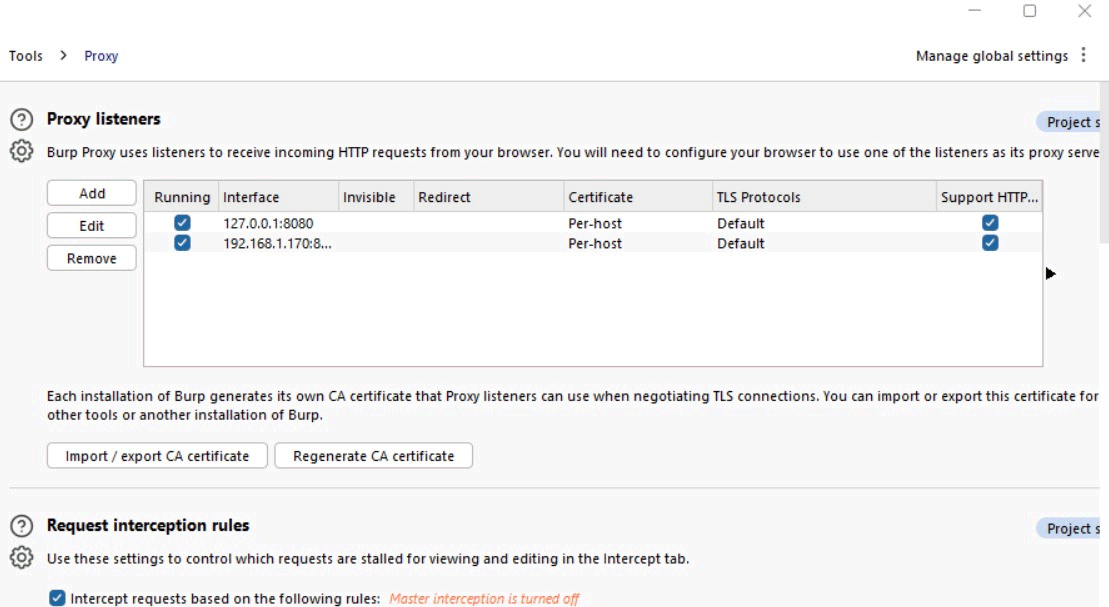The height and width of the screenshot is (607, 1109).
Task: Toggle HTTP/2 support for 127.0.0.1:8080 listener
Action: pyautogui.click(x=989, y=223)
